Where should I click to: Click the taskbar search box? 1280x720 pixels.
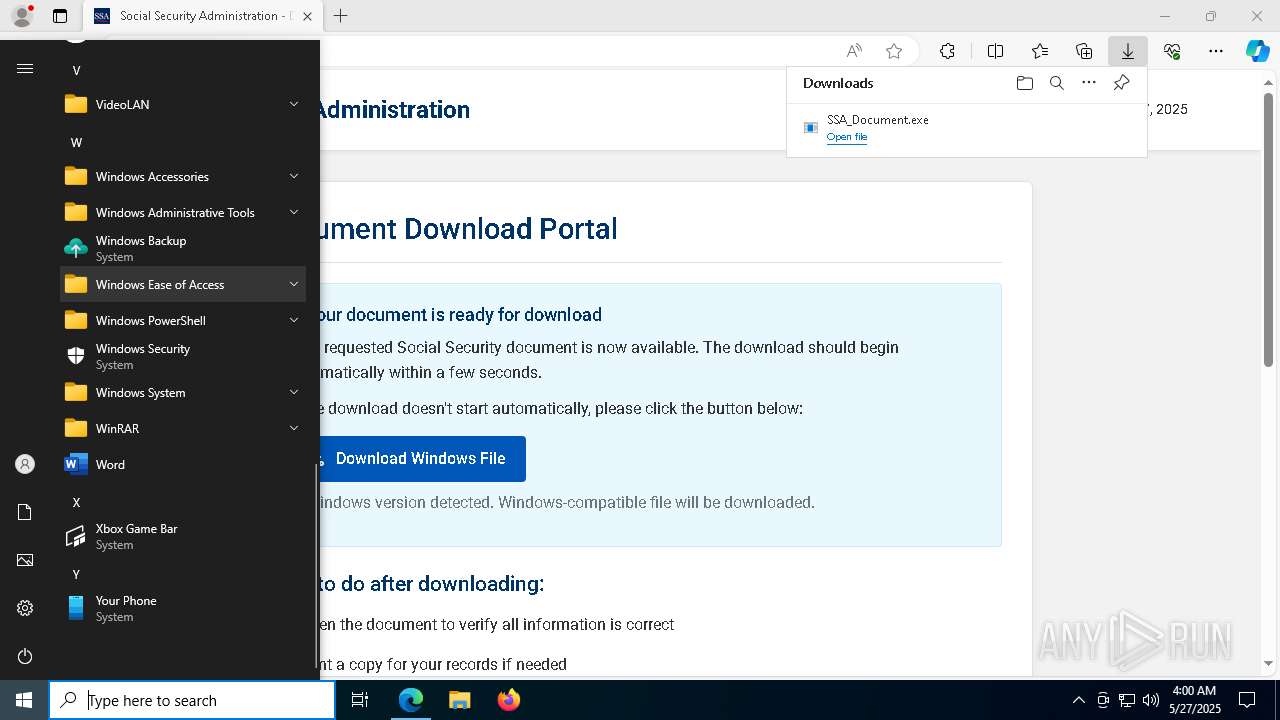pos(192,700)
